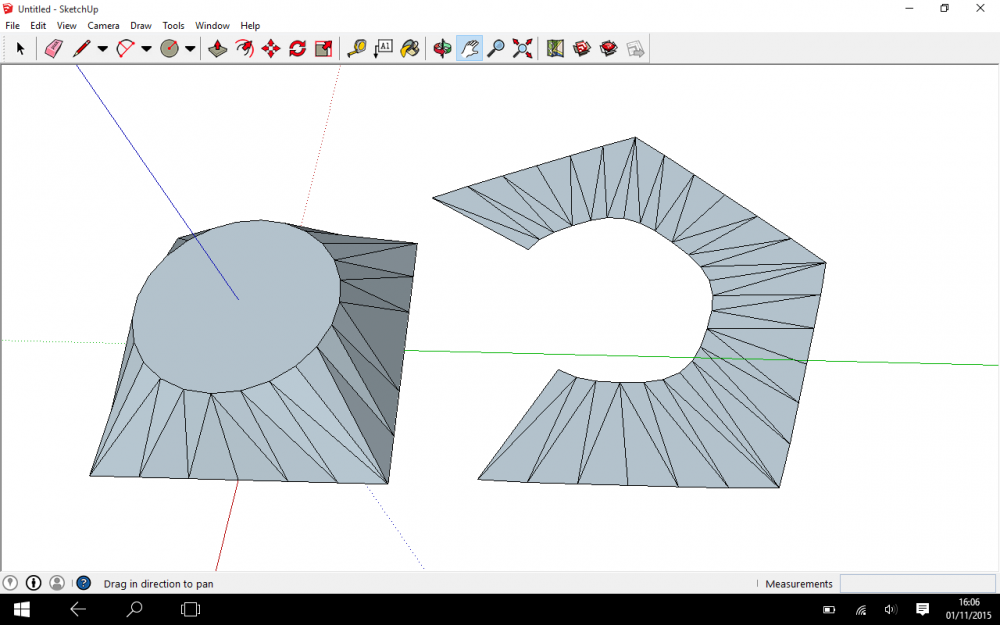This screenshot has height=625, width=1000.
Task: Select the Circle shape tool
Action: [x=169, y=48]
